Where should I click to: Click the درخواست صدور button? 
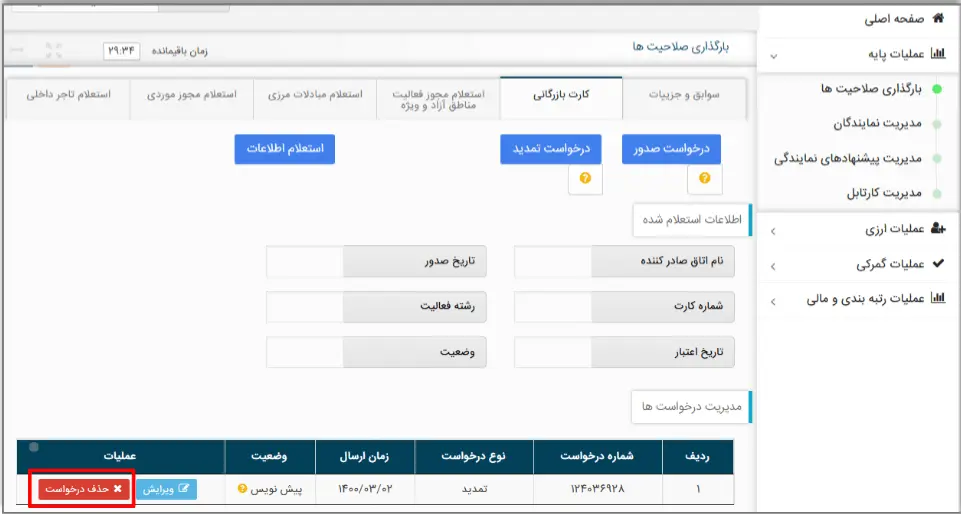(x=671, y=149)
